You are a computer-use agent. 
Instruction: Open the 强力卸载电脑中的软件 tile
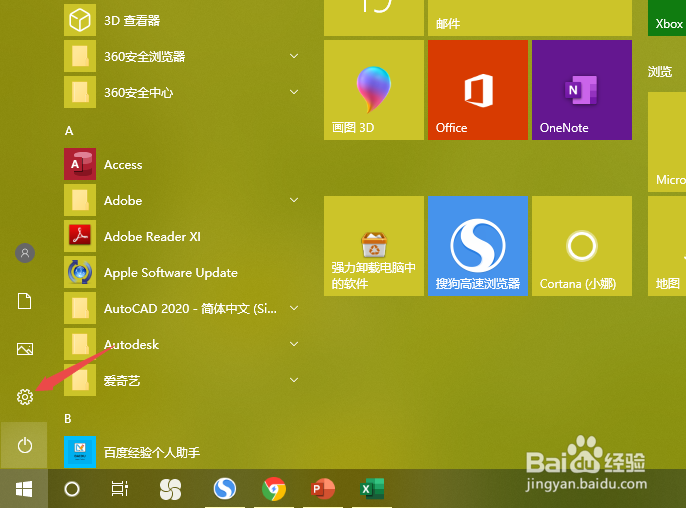(x=374, y=246)
